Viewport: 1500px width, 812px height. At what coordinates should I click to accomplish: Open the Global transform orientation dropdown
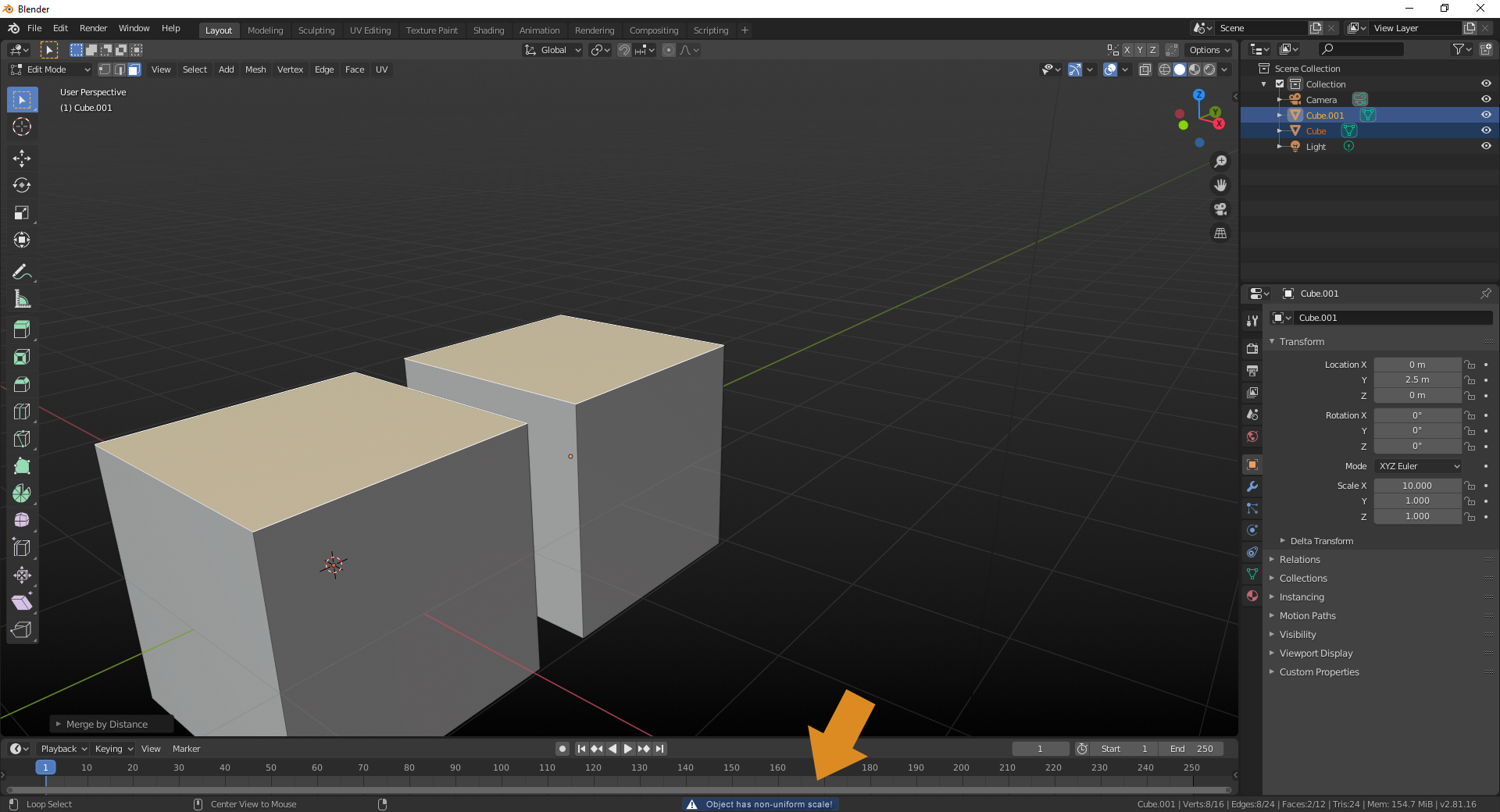pyautogui.click(x=553, y=50)
